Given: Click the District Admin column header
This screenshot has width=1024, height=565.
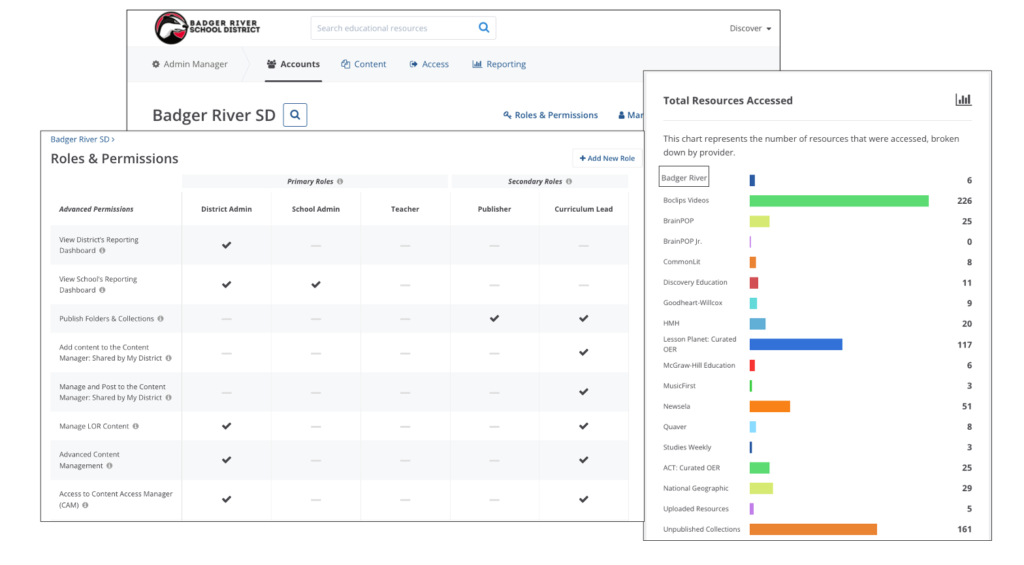Looking at the screenshot, I should click(227, 209).
